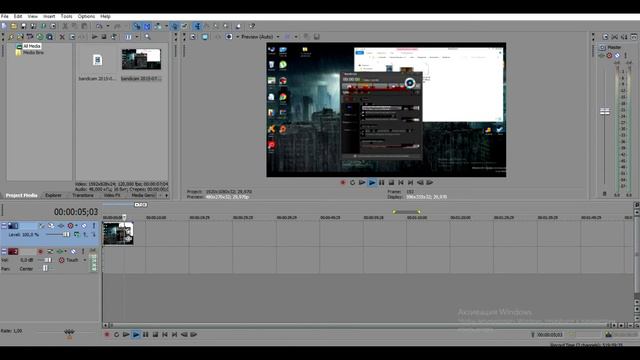Viewport: 640px width, 360px height.
Task: Select Media Bins folder in the tree
Action: (x=33, y=53)
